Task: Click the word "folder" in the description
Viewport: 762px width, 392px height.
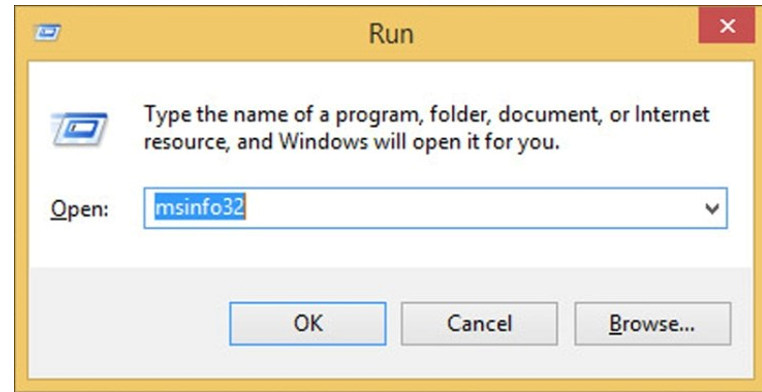Action: [460, 115]
